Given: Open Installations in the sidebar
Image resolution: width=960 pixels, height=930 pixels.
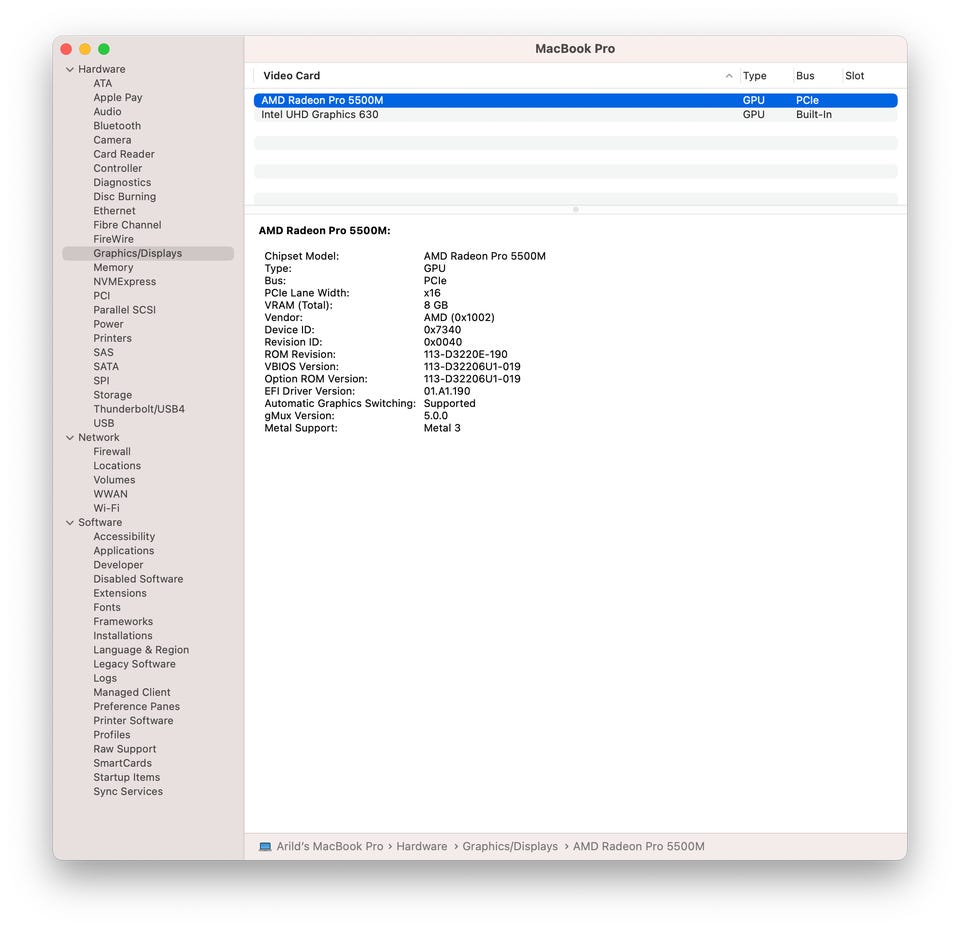Looking at the screenshot, I should [x=122, y=636].
